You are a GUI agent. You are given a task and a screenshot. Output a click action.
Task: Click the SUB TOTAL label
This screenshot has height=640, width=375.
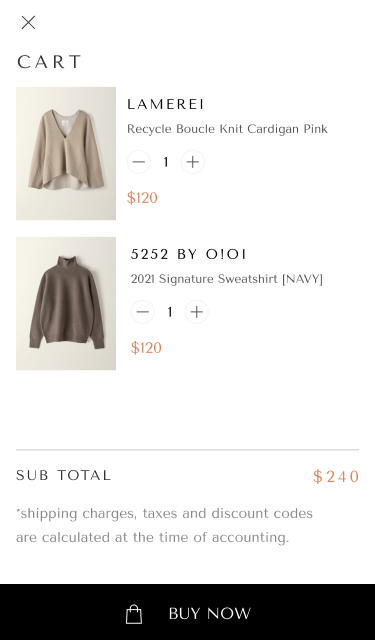click(63, 475)
